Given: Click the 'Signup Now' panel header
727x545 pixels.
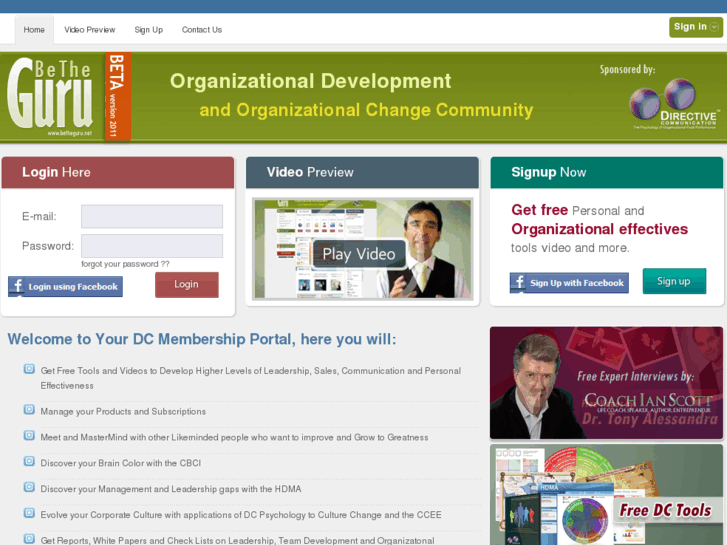Looking at the screenshot, I should (x=607, y=173).
